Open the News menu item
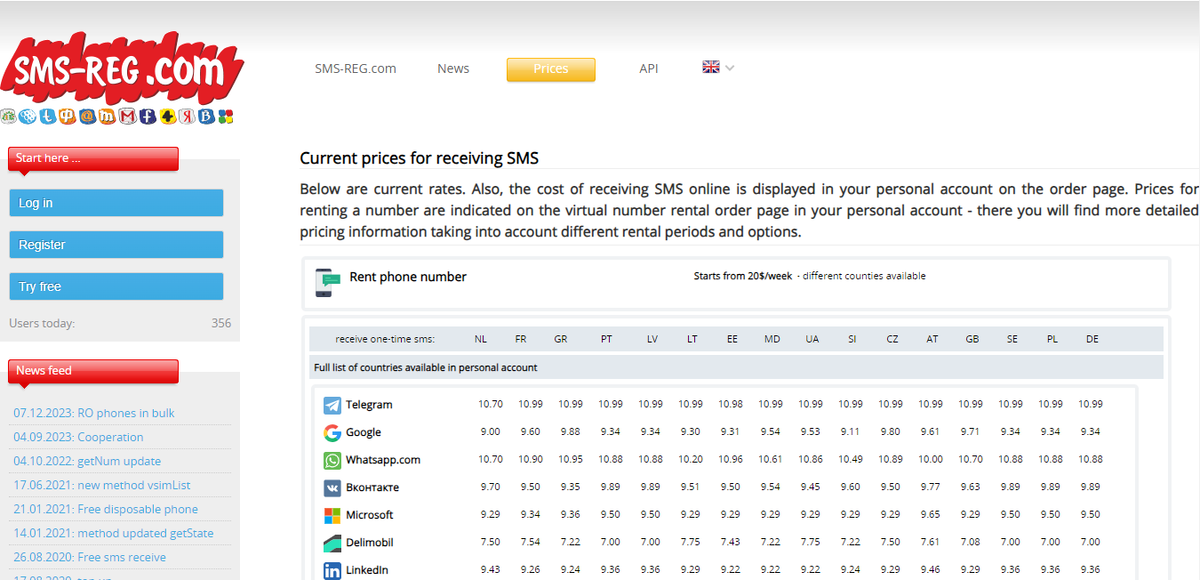The width and height of the screenshot is (1200, 580). click(x=453, y=69)
